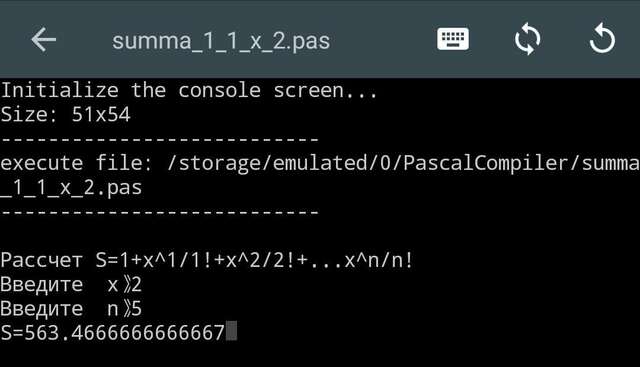Show the on-screen keyboard
This screenshot has height=367, width=640.
pyautogui.click(x=453, y=39)
